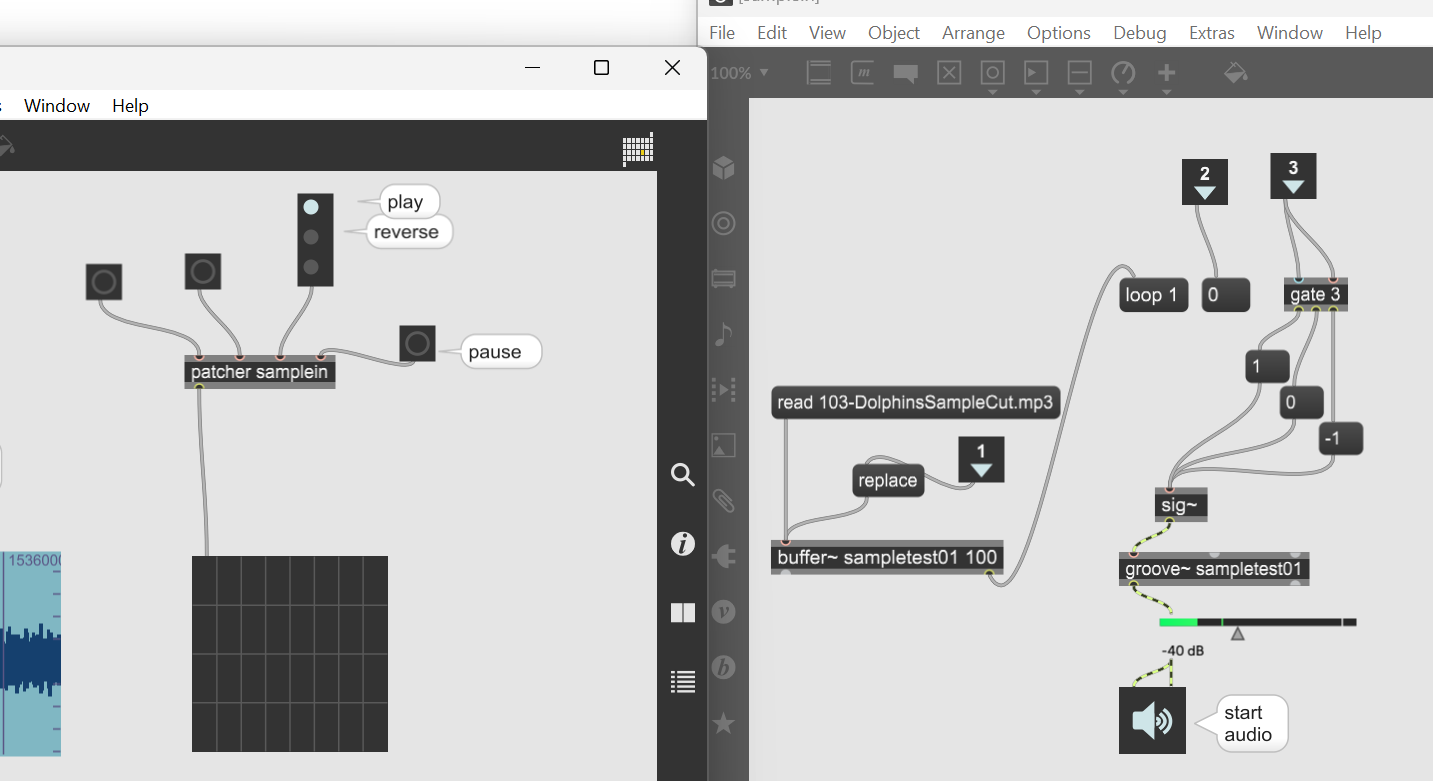Open the Extras menu

coord(1212,33)
